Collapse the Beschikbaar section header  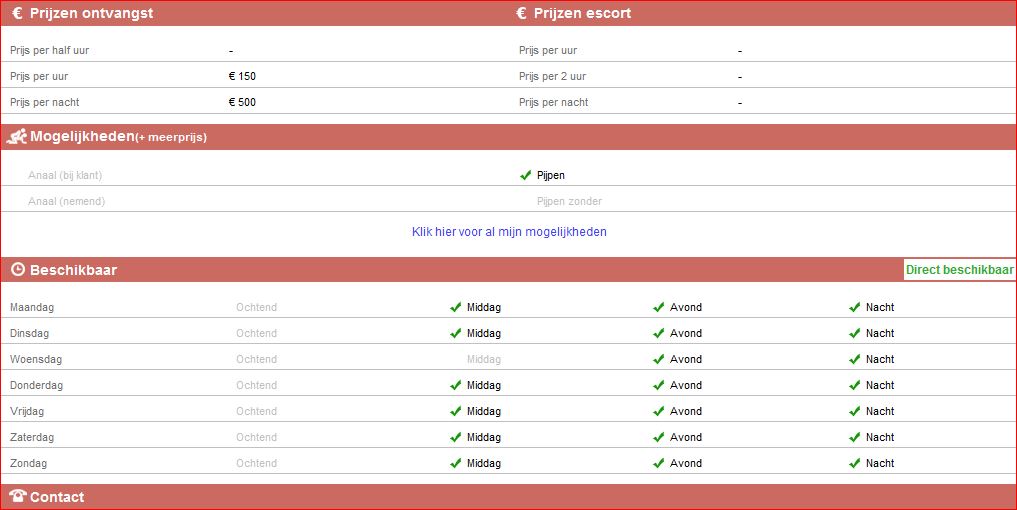tap(73, 270)
